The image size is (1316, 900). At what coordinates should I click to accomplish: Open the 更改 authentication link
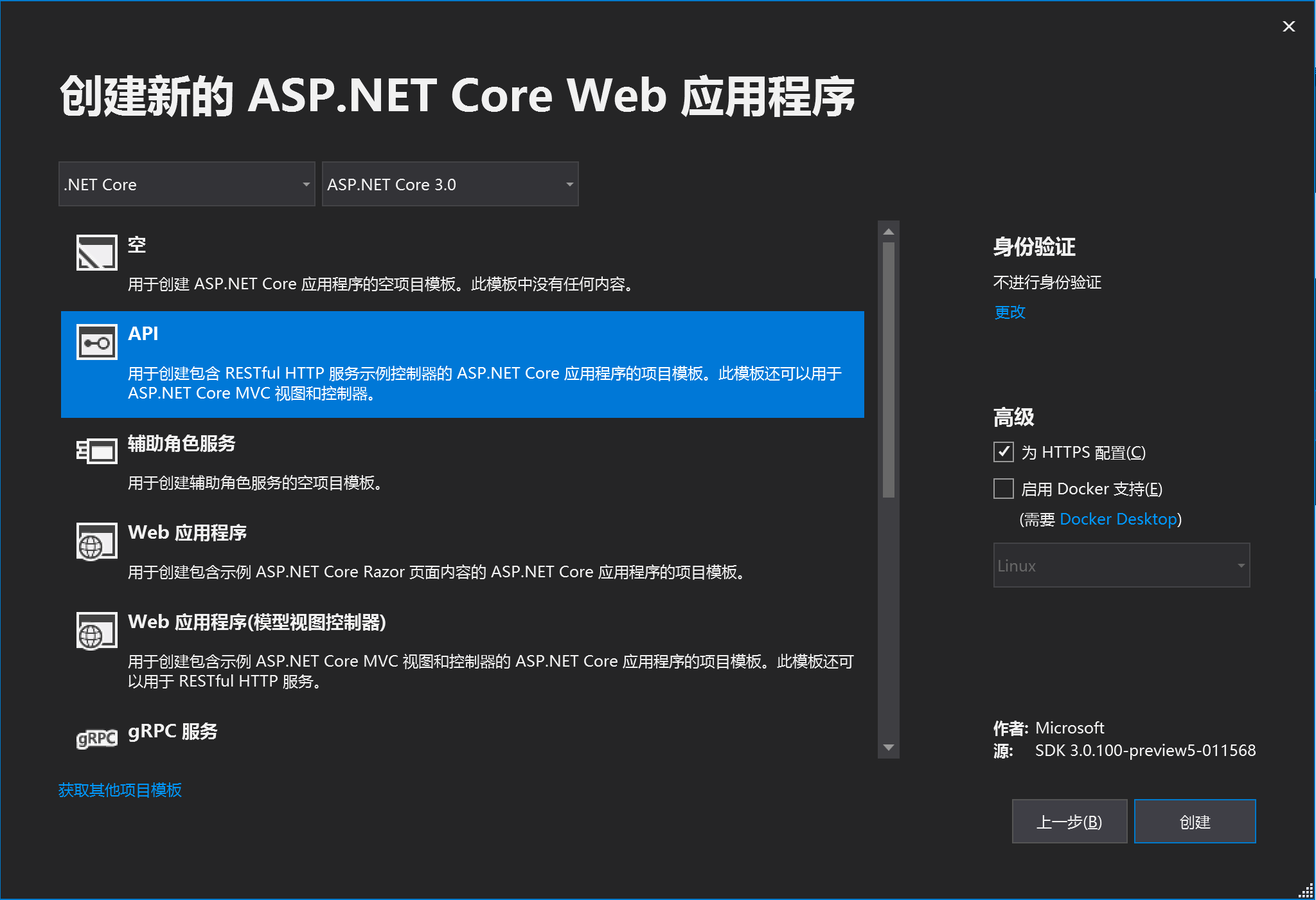coord(1009,312)
